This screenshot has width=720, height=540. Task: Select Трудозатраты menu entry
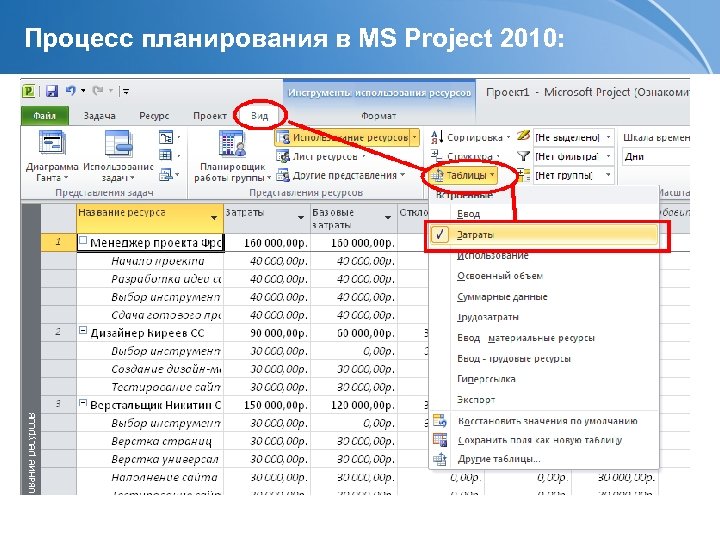(544, 317)
